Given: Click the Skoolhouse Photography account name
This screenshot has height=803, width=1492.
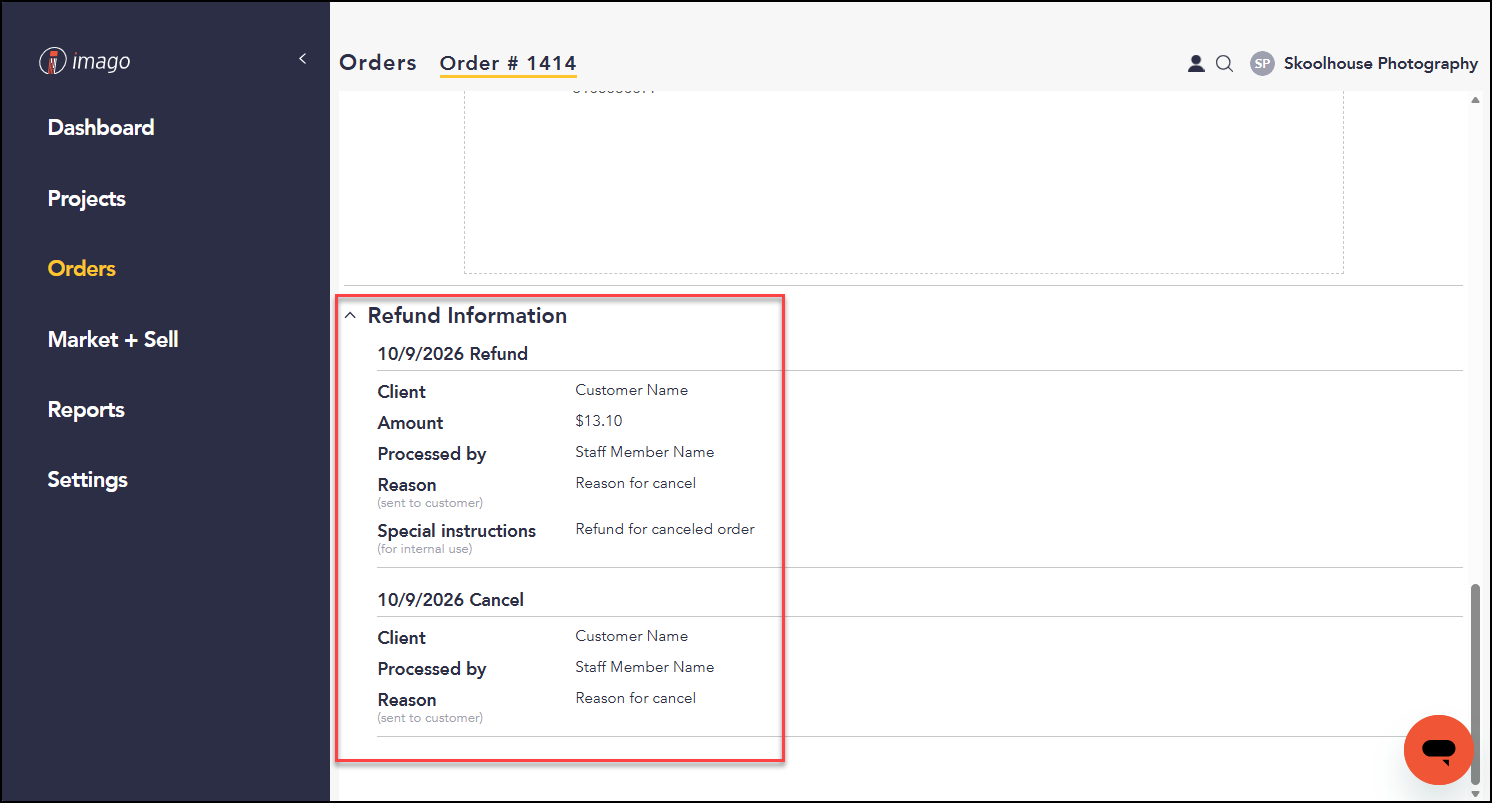Looking at the screenshot, I should pyautogui.click(x=1381, y=63).
